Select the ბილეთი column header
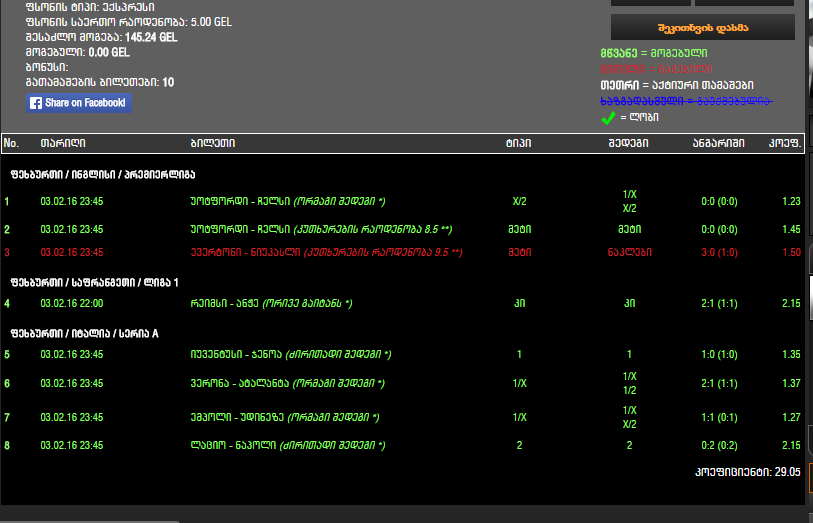813x523 pixels. [x=213, y=143]
